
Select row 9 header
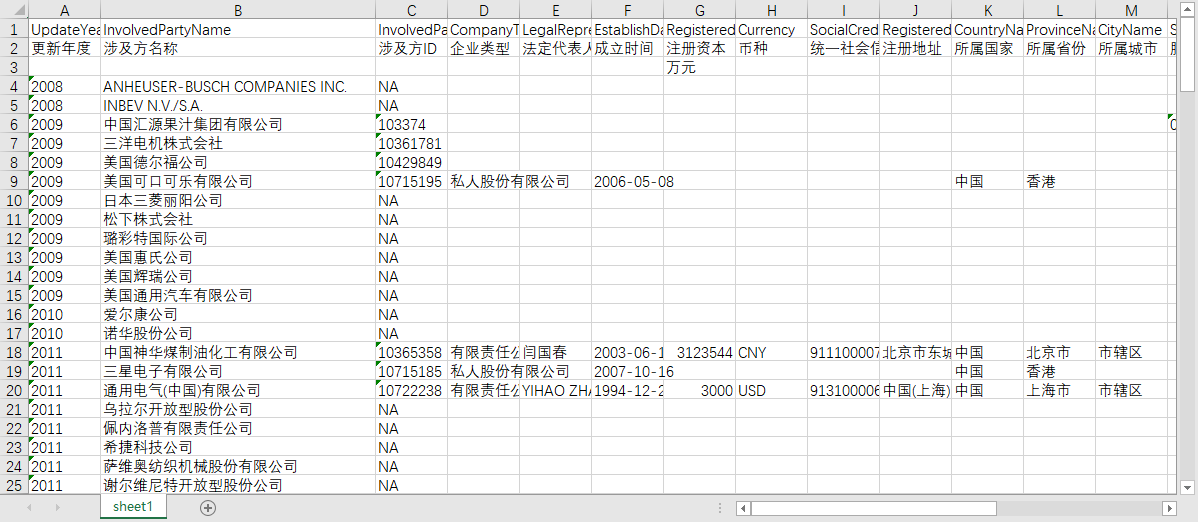pos(14,181)
